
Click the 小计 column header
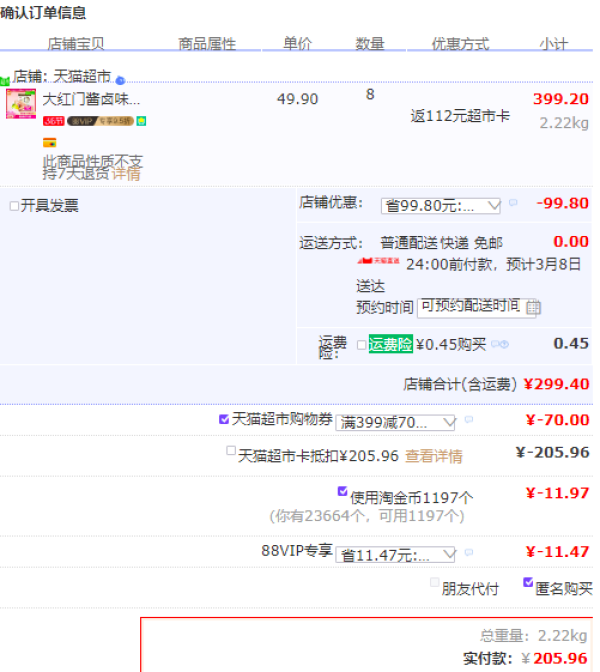(x=553, y=44)
